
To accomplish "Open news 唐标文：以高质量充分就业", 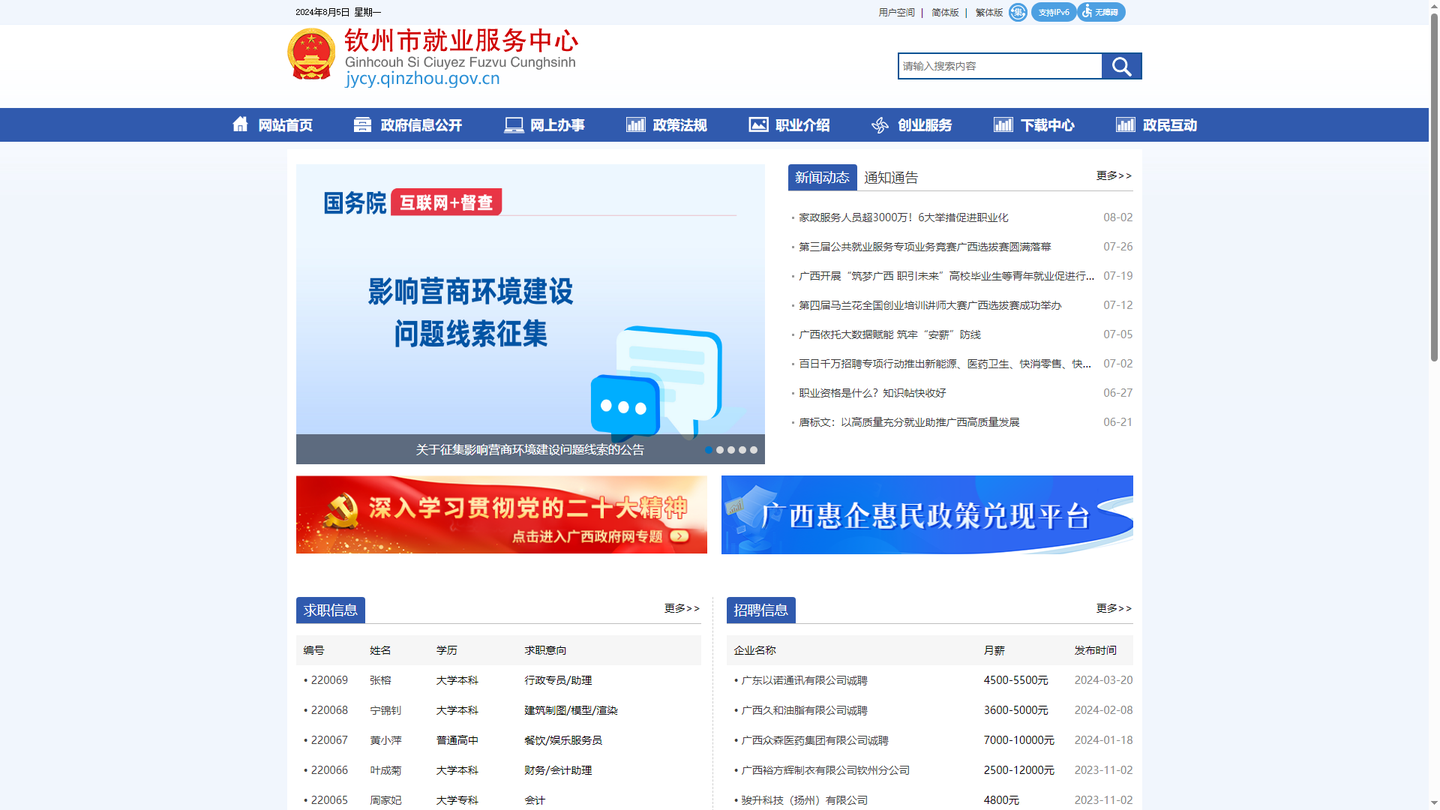I will pyautogui.click(x=909, y=422).
